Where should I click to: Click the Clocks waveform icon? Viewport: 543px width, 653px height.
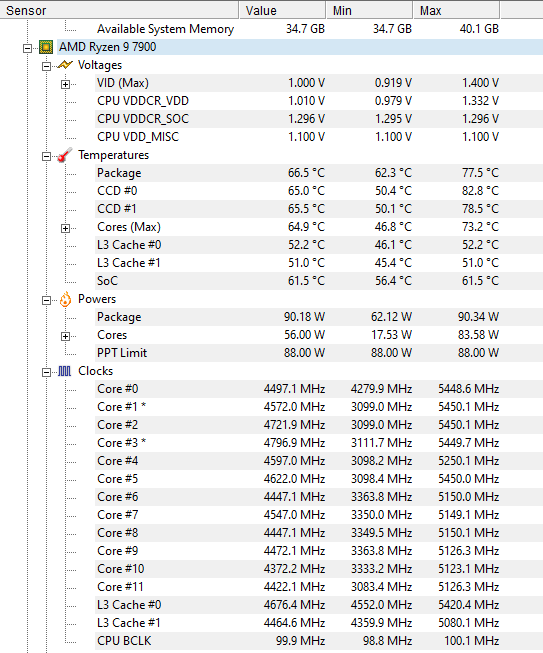(x=65, y=371)
